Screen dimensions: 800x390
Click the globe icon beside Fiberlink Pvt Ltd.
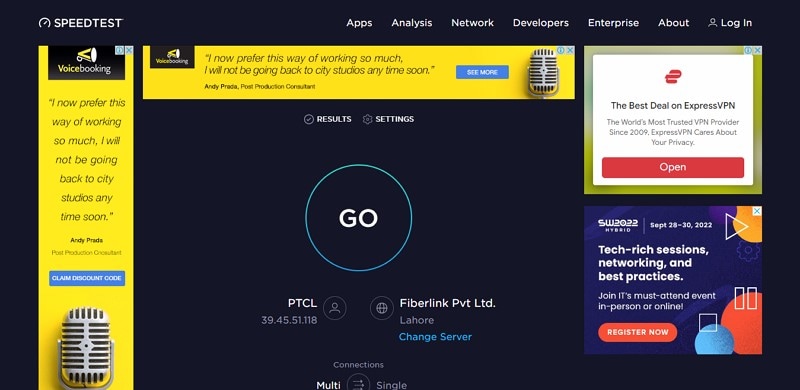[x=382, y=308]
